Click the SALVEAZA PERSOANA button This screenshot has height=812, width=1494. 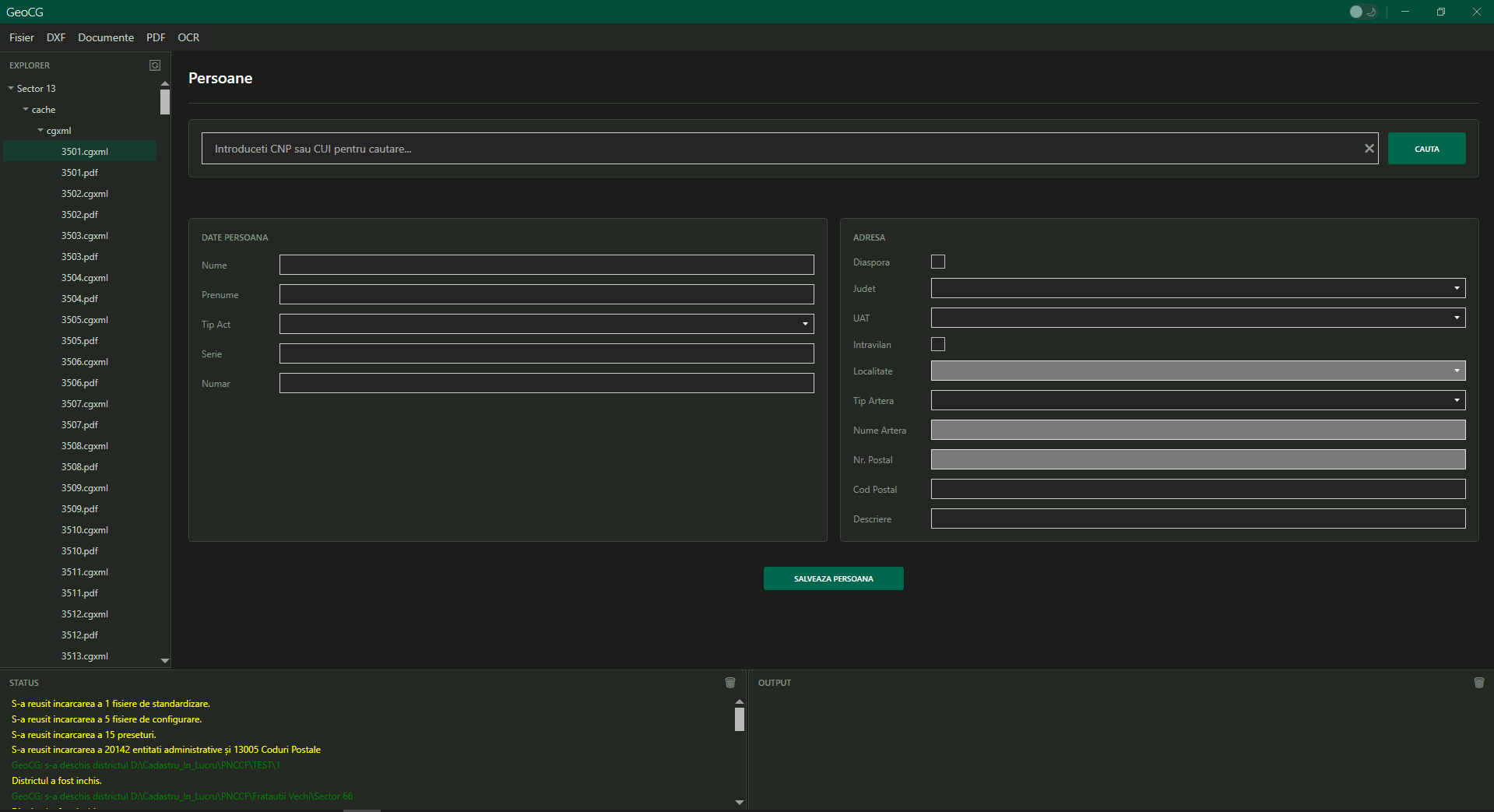pyautogui.click(x=833, y=578)
